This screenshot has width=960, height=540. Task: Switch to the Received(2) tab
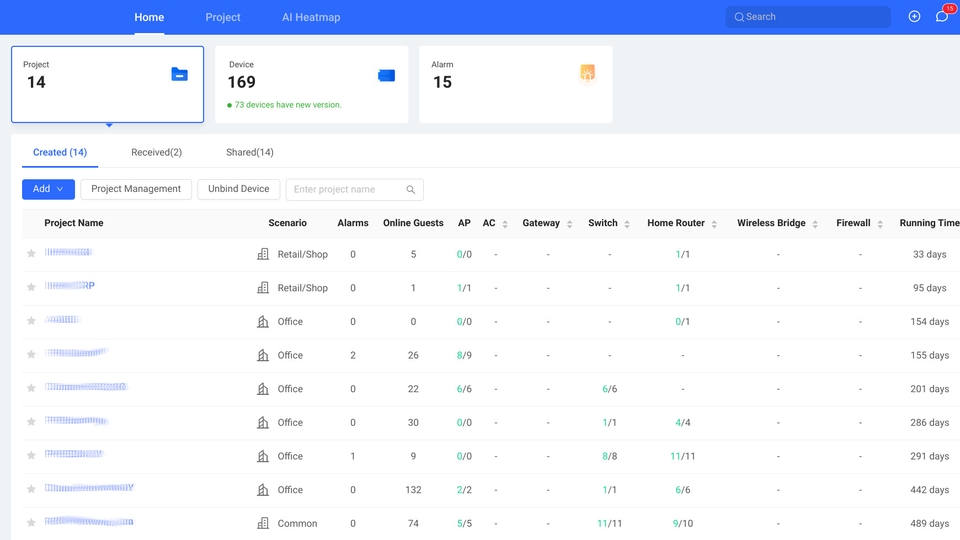156,152
